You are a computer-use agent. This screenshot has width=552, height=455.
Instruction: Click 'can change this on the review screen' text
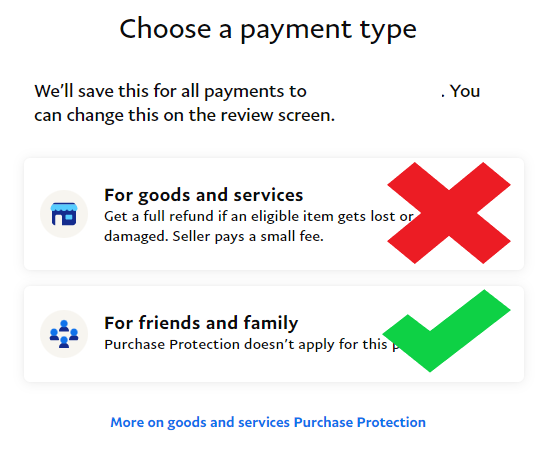pos(184,116)
